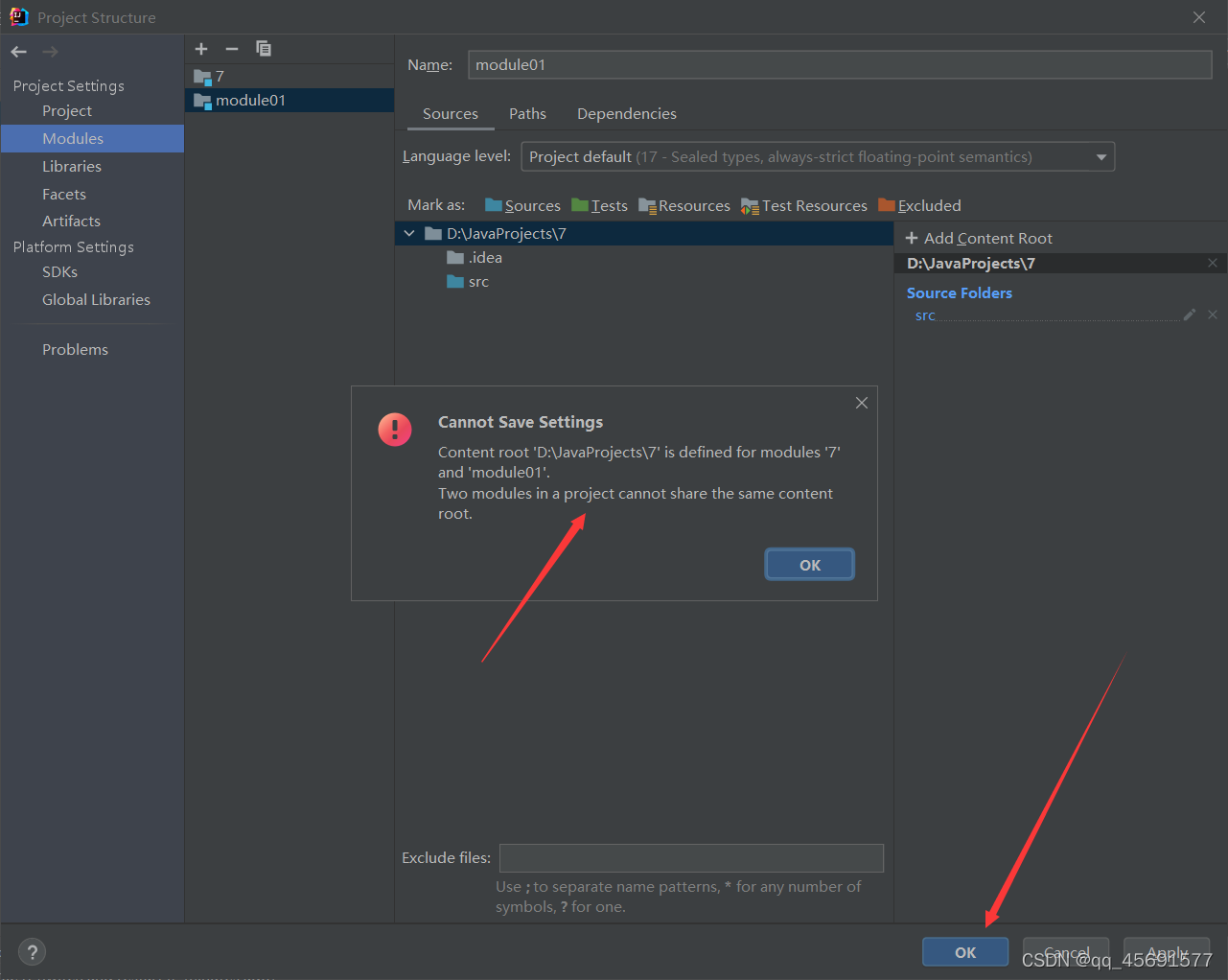This screenshot has width=1228, height=980.
Task: Click the module Name field
Action: (840, 64)
